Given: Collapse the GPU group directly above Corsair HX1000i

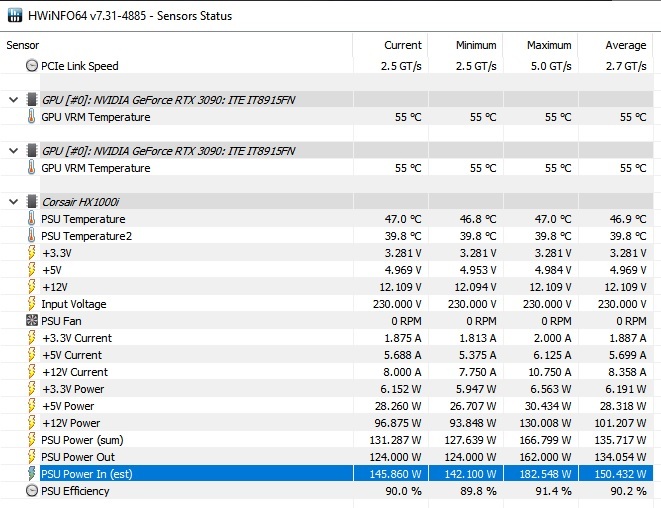Looking at the screenshot, I should (12, 151).
